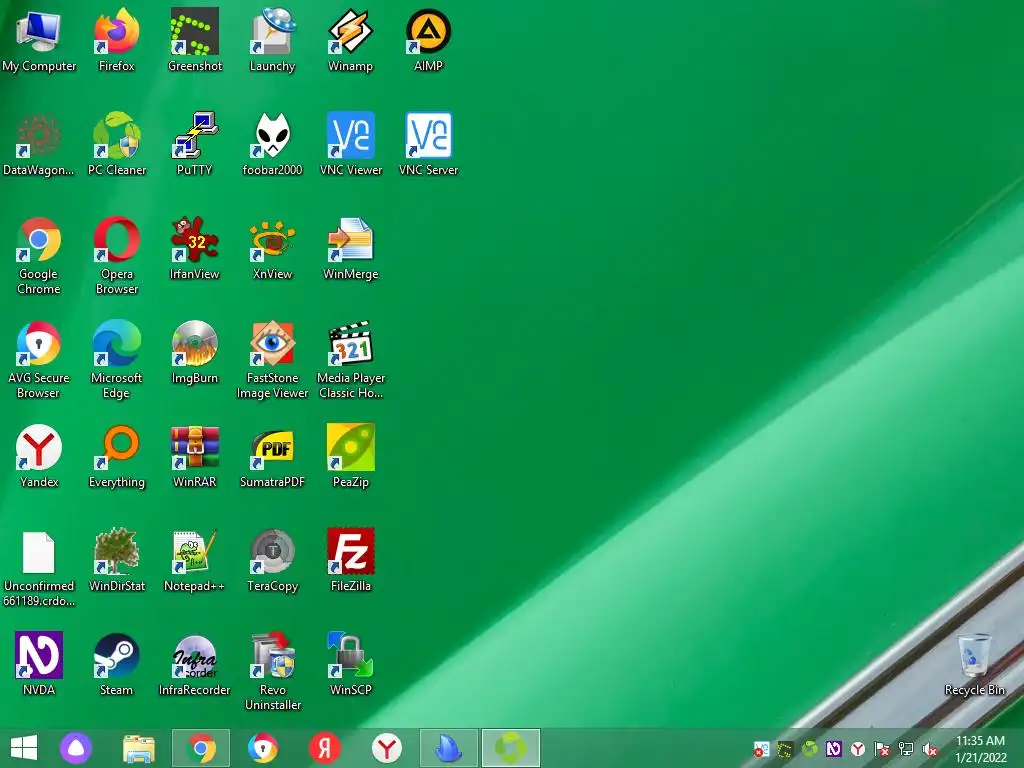Viewport: 1024px width, 768px height.
Task: Open the NVDA tray icon
Action: tap(833, 749)
